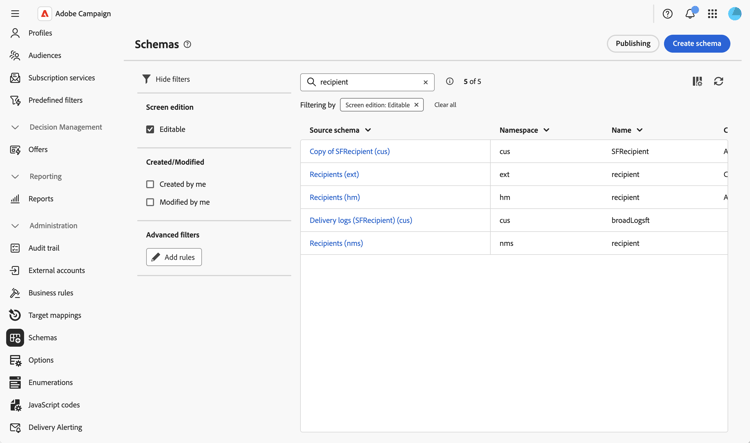Open the JavaScript codes menu item
The height and width of the screenshot is (443, 750).
click(54, 405)
